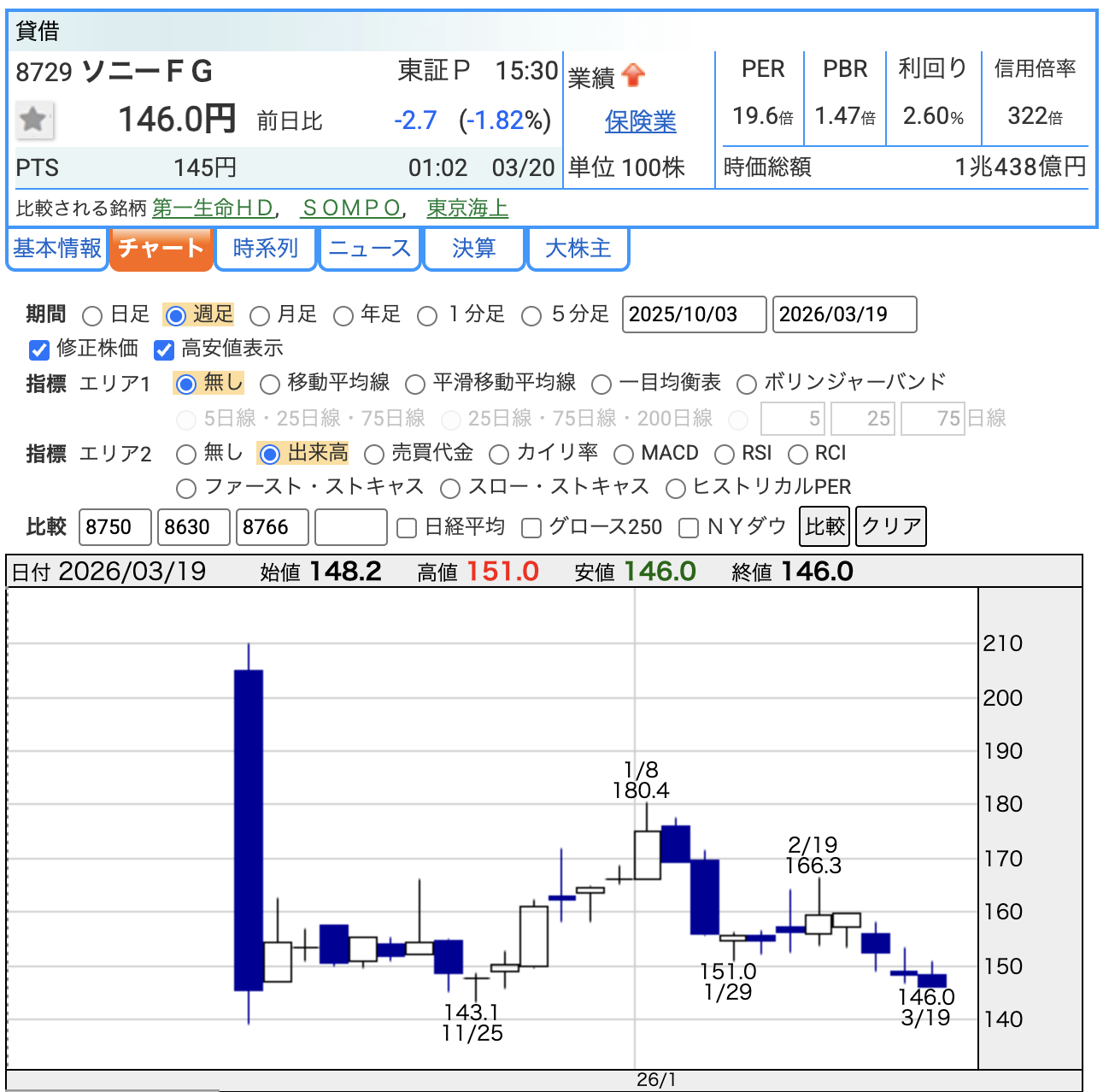Open the 時系列 tab
The height and width of the screenshot is (1092, 1109).
click(x=265, y=249)
